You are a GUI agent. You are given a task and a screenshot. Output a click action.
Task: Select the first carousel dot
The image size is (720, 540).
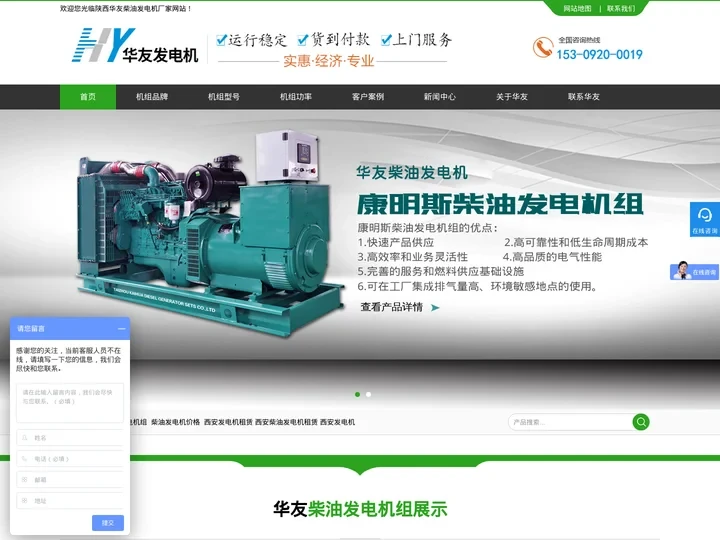click(x=357, y=394)
